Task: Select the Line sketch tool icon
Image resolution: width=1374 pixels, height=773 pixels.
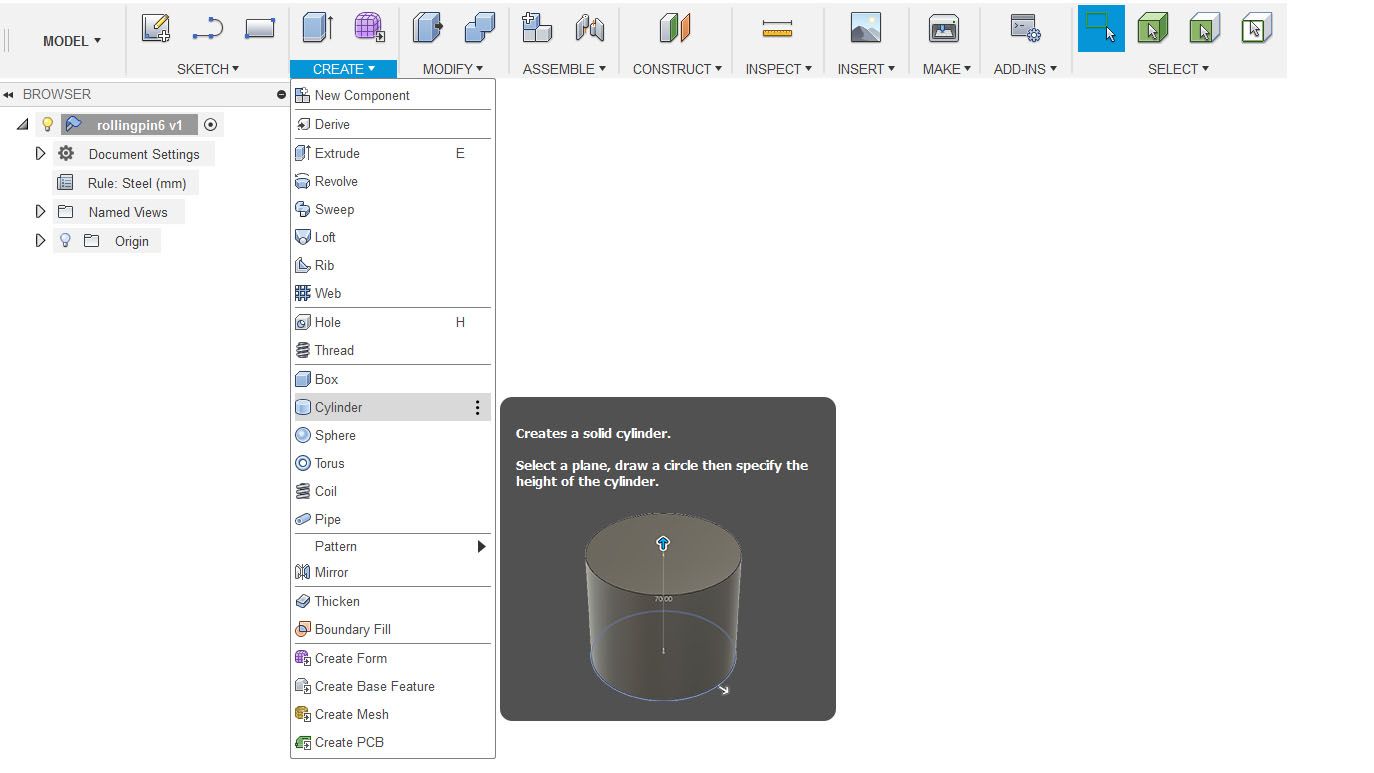Action: (207, 28)
